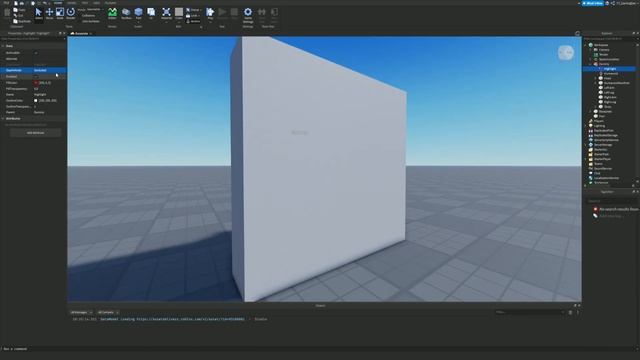Open the Material Manager icon
The height and width of the screenshot is (360, 640).
click(166, 13)
